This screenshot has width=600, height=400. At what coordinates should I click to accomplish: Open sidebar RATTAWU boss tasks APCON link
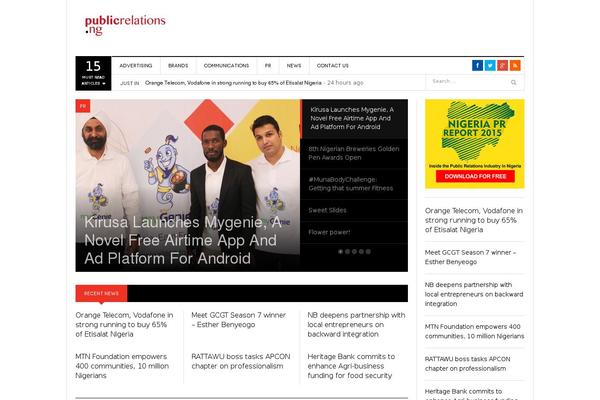coord(468,364)
